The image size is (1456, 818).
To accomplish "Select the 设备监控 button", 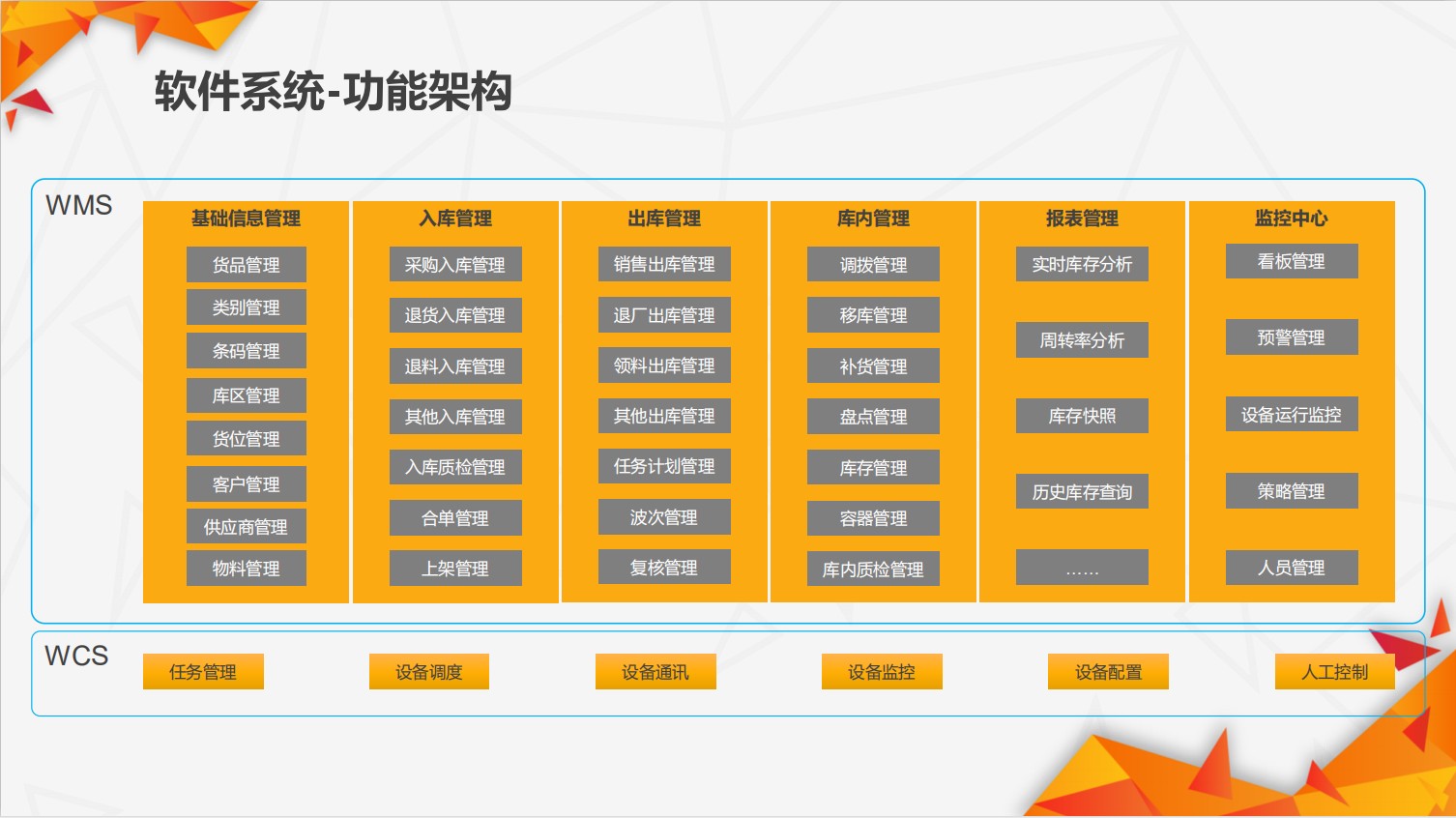I will (882, 672).
